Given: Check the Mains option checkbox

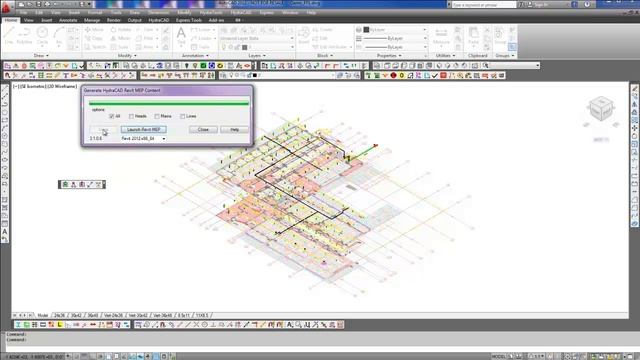Looking at the screenshot, I should (157, 116).
